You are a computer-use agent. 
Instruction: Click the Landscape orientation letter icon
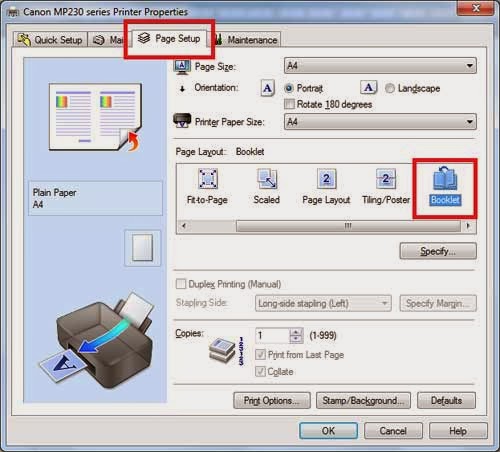368,88
